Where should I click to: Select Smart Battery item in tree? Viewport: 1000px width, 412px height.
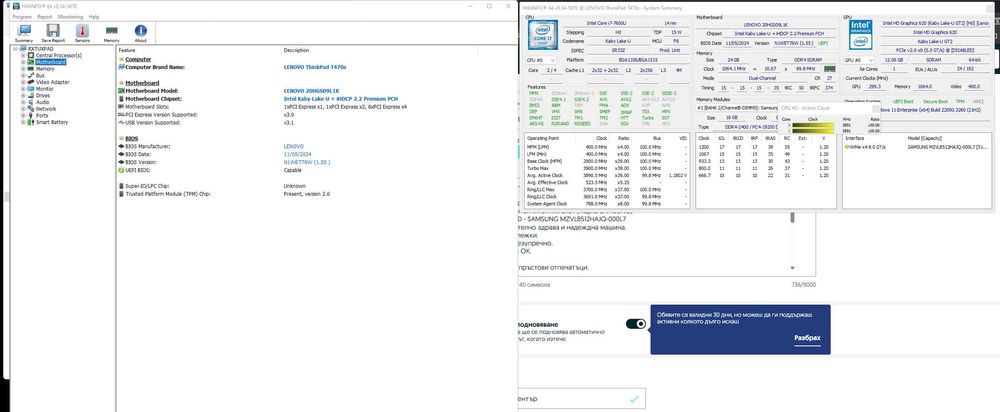tap(52, 122)
